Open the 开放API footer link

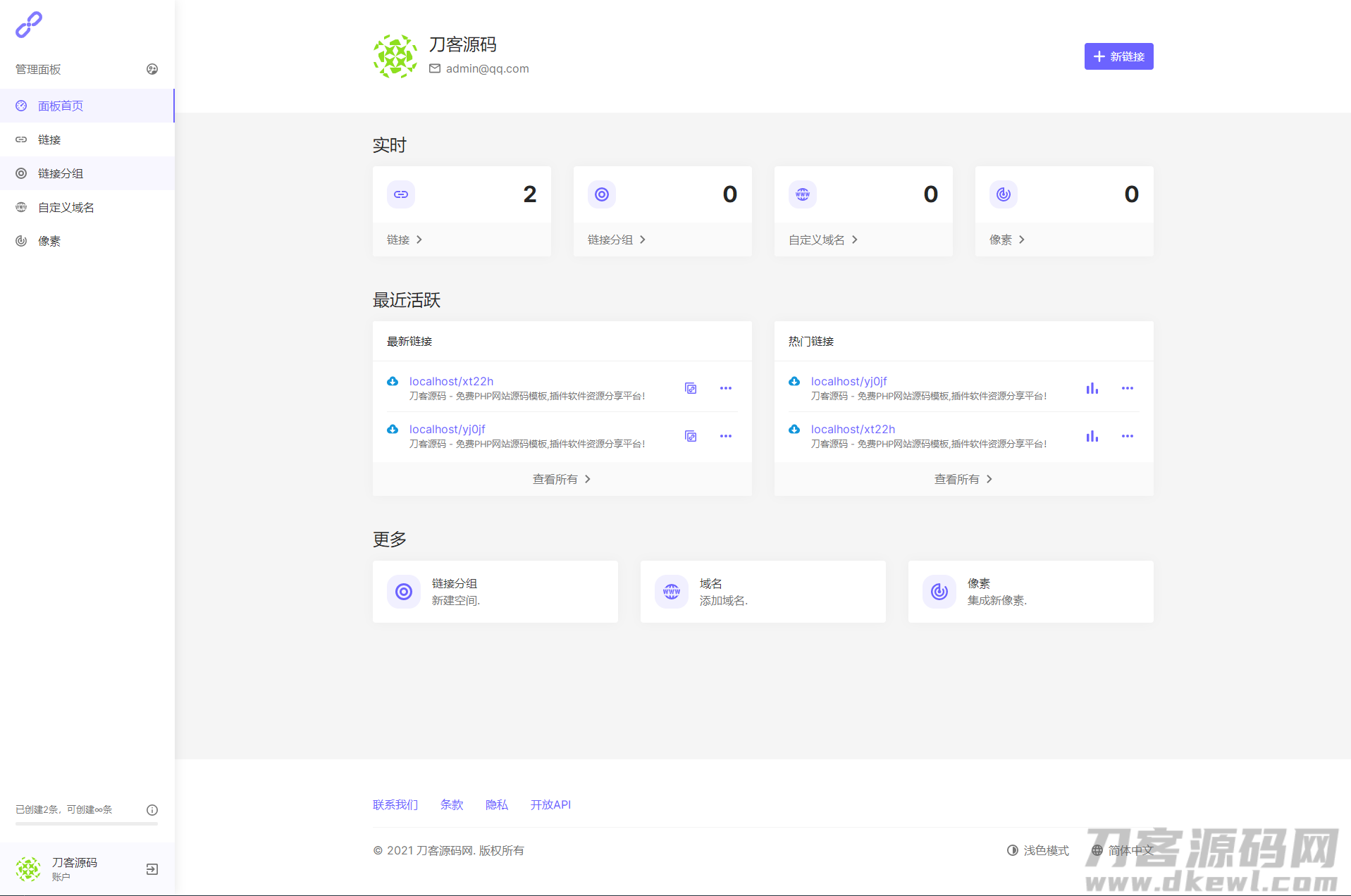tap(550, 804)
